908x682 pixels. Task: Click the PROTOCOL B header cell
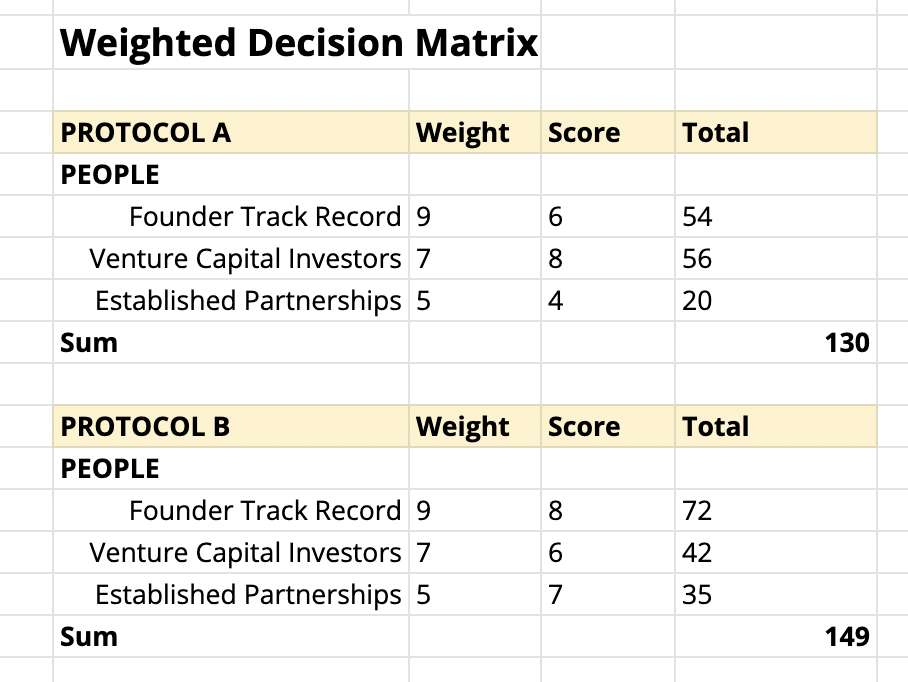coord(231,427)
